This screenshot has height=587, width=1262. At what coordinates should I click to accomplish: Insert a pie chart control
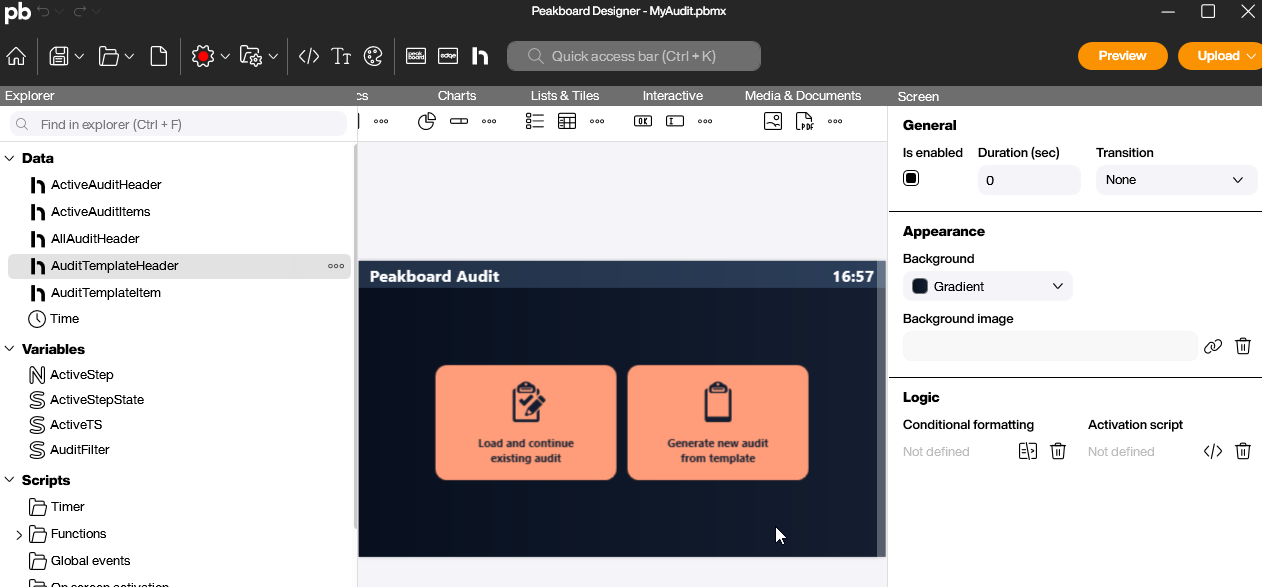tap(427, 121)
